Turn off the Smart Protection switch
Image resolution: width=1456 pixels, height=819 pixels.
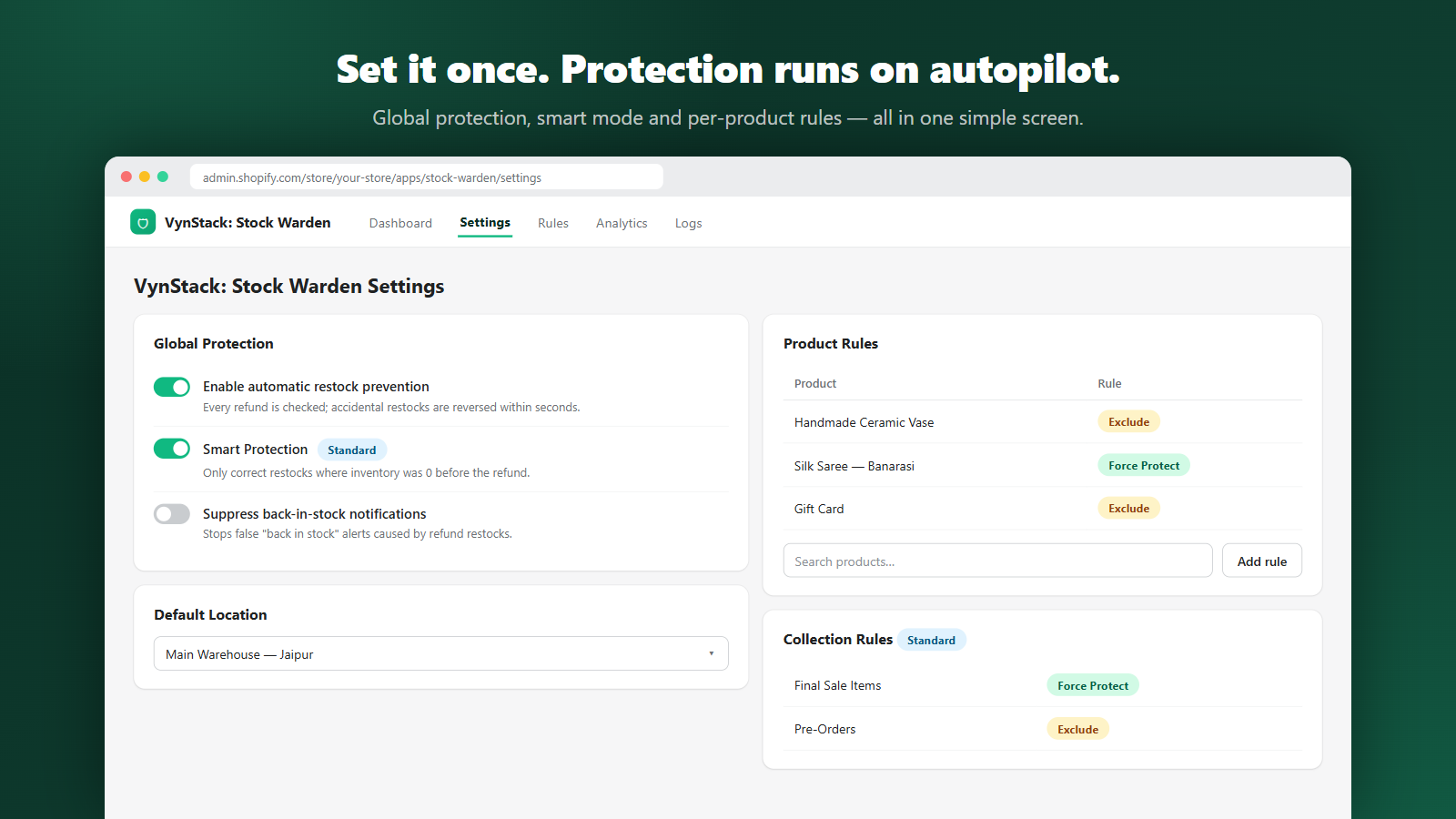pos(172,449)
